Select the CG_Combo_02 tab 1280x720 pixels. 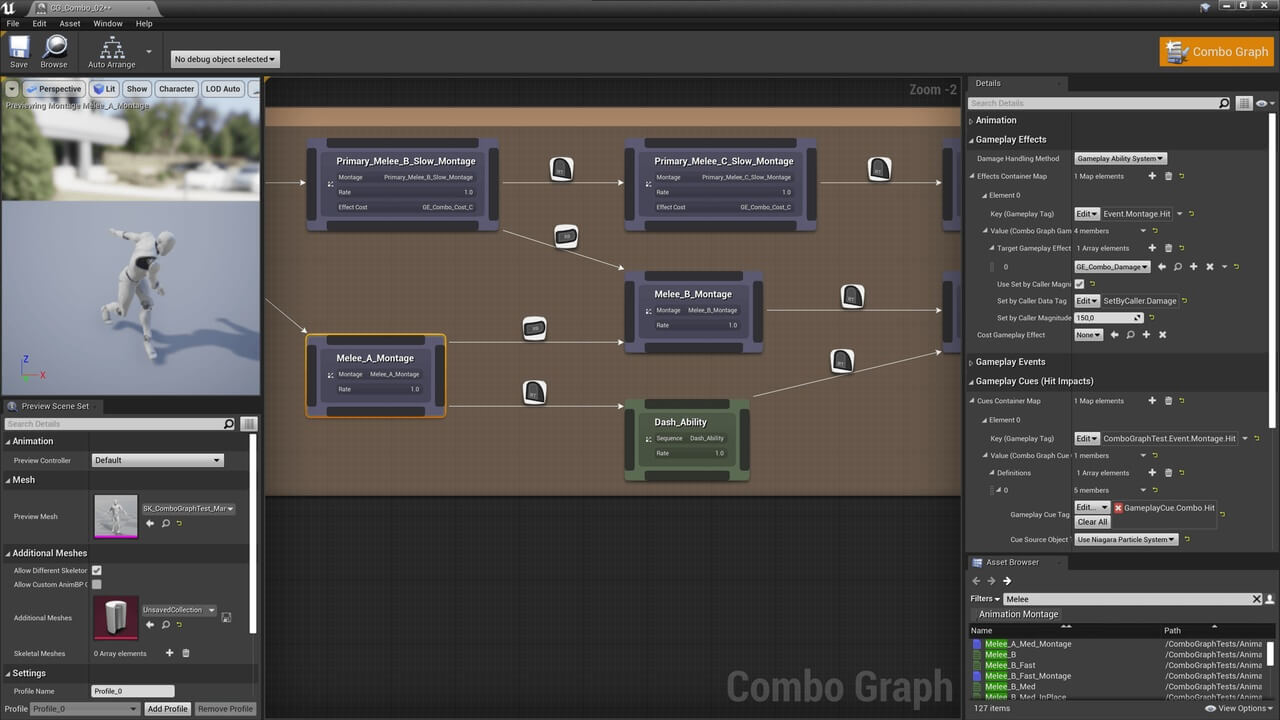click(75, 9)
